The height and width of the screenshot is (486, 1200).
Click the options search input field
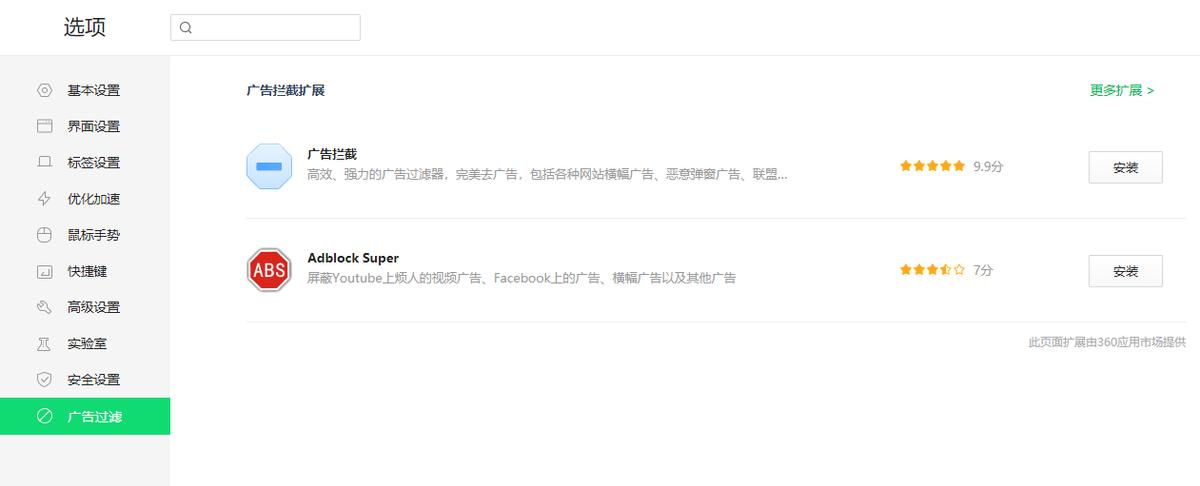pos(266,28)
